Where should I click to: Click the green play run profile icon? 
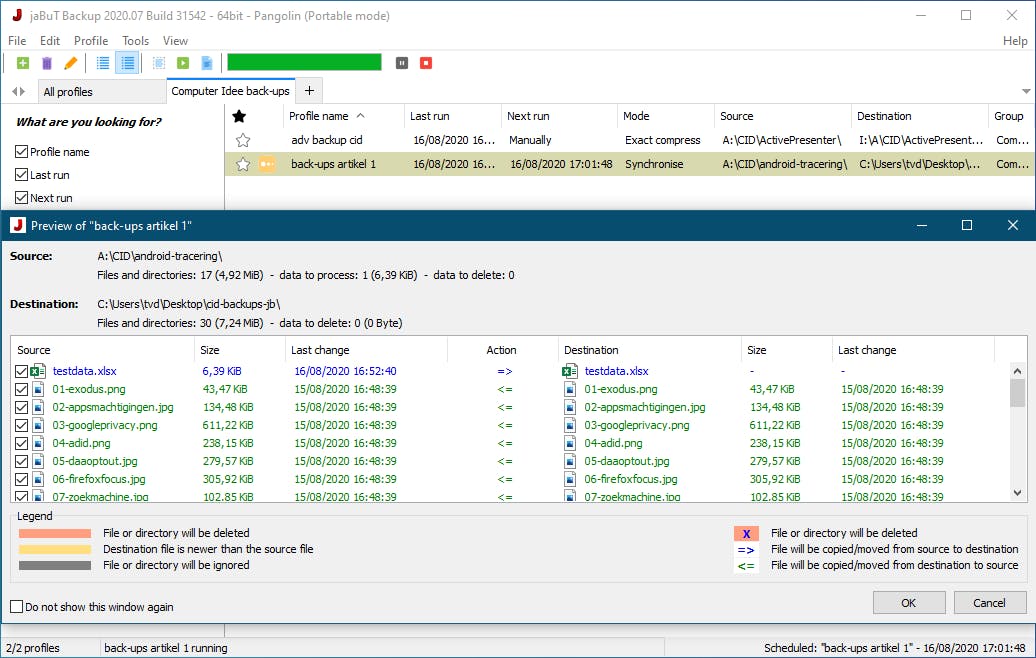click(183, 63)
